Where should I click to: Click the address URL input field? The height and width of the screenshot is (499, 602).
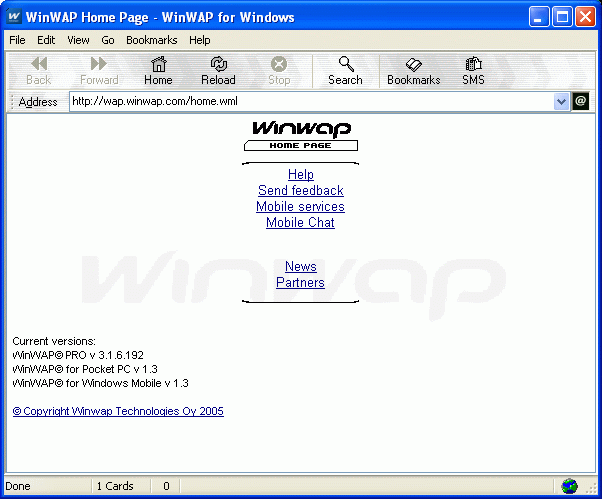click(312, 102)
